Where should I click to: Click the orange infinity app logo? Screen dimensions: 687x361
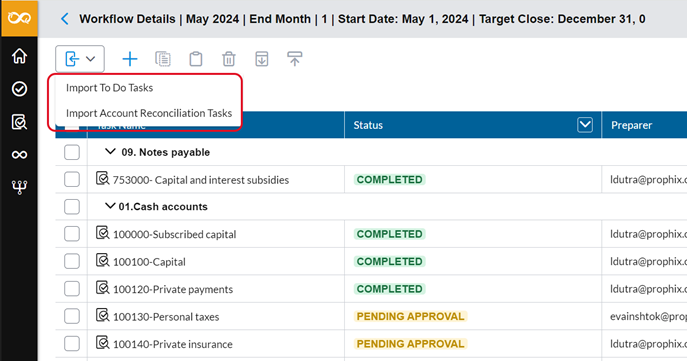click(19, 18)
